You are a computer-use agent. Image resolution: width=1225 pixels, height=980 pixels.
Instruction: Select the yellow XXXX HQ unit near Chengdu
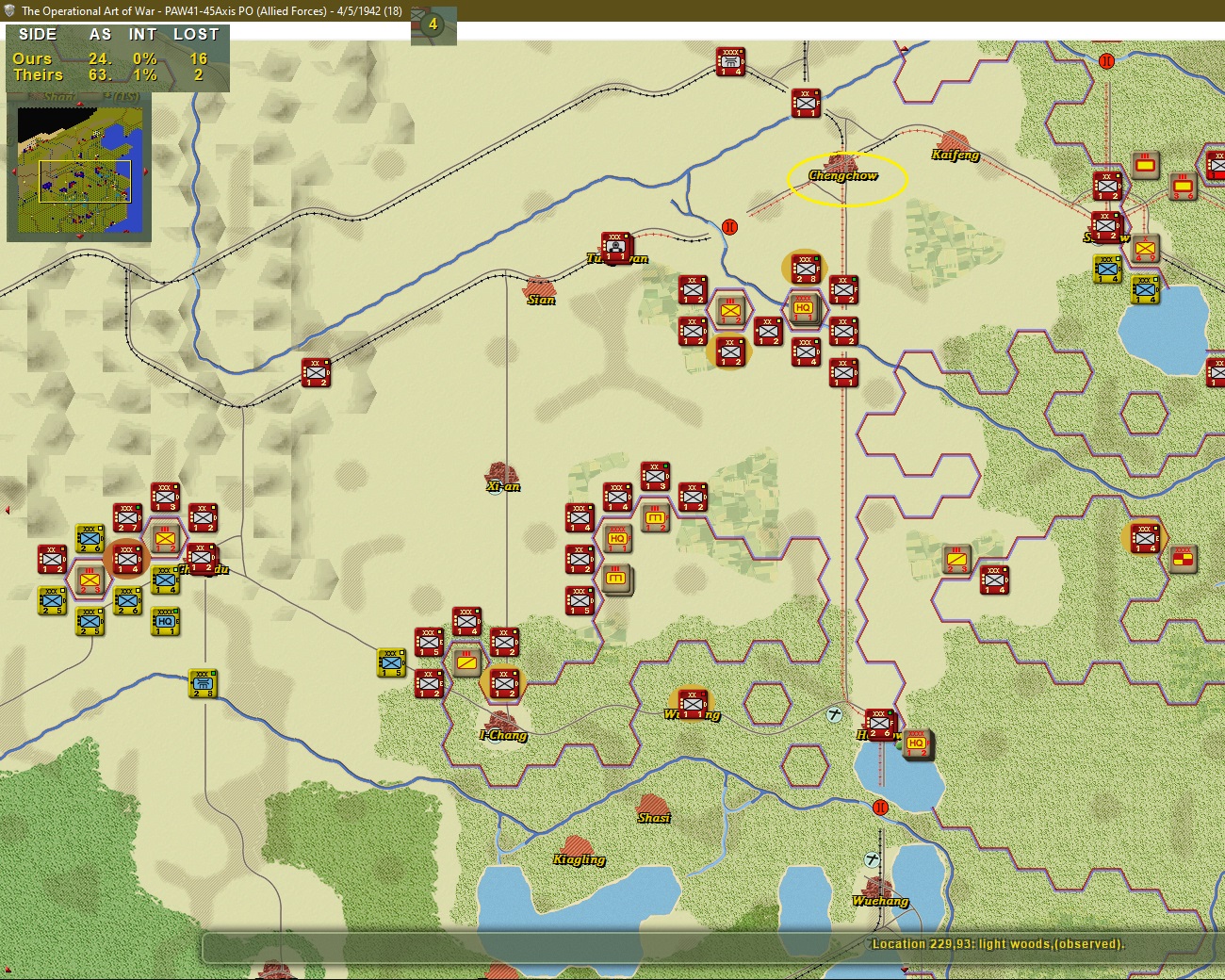(165, 621)
